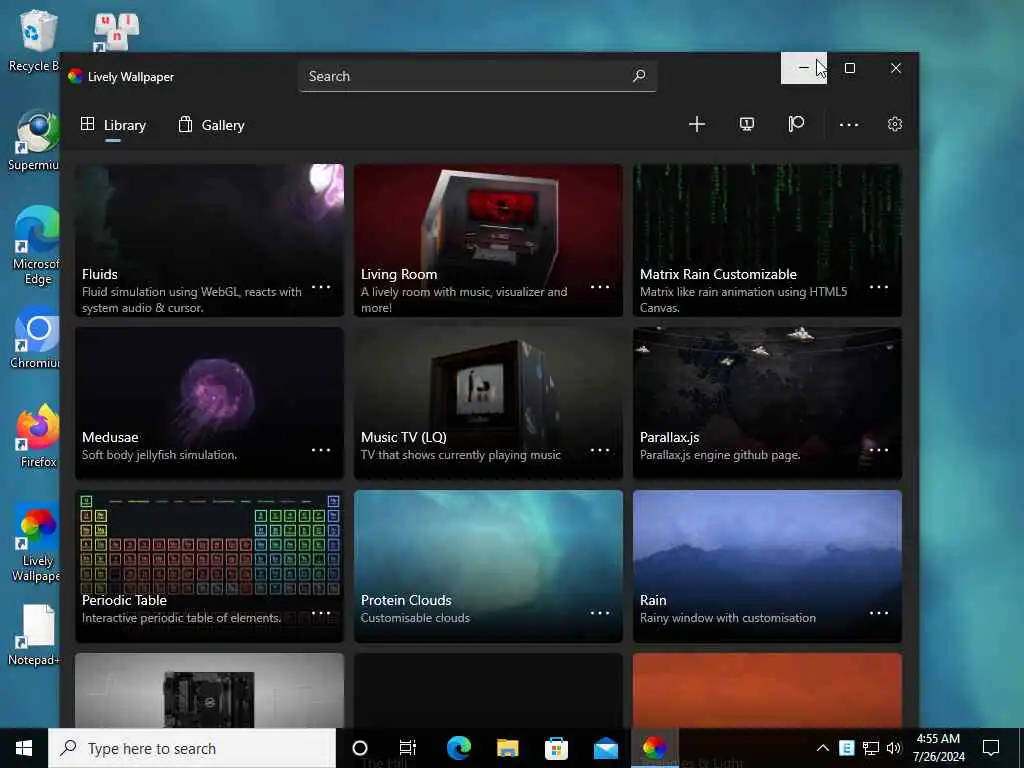
Task: Click the Firefox desktop shortcut
Action: pos(38,436)
